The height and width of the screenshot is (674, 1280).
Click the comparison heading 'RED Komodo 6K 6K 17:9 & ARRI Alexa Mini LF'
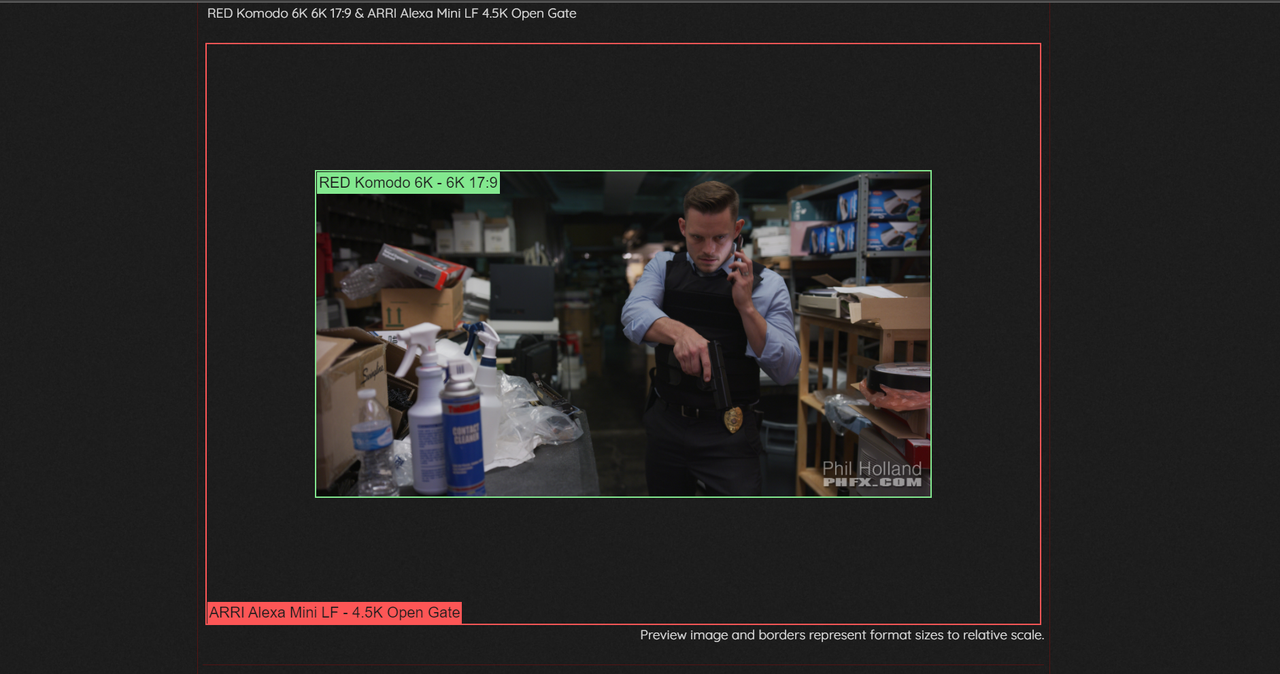[x=392, y=14]
